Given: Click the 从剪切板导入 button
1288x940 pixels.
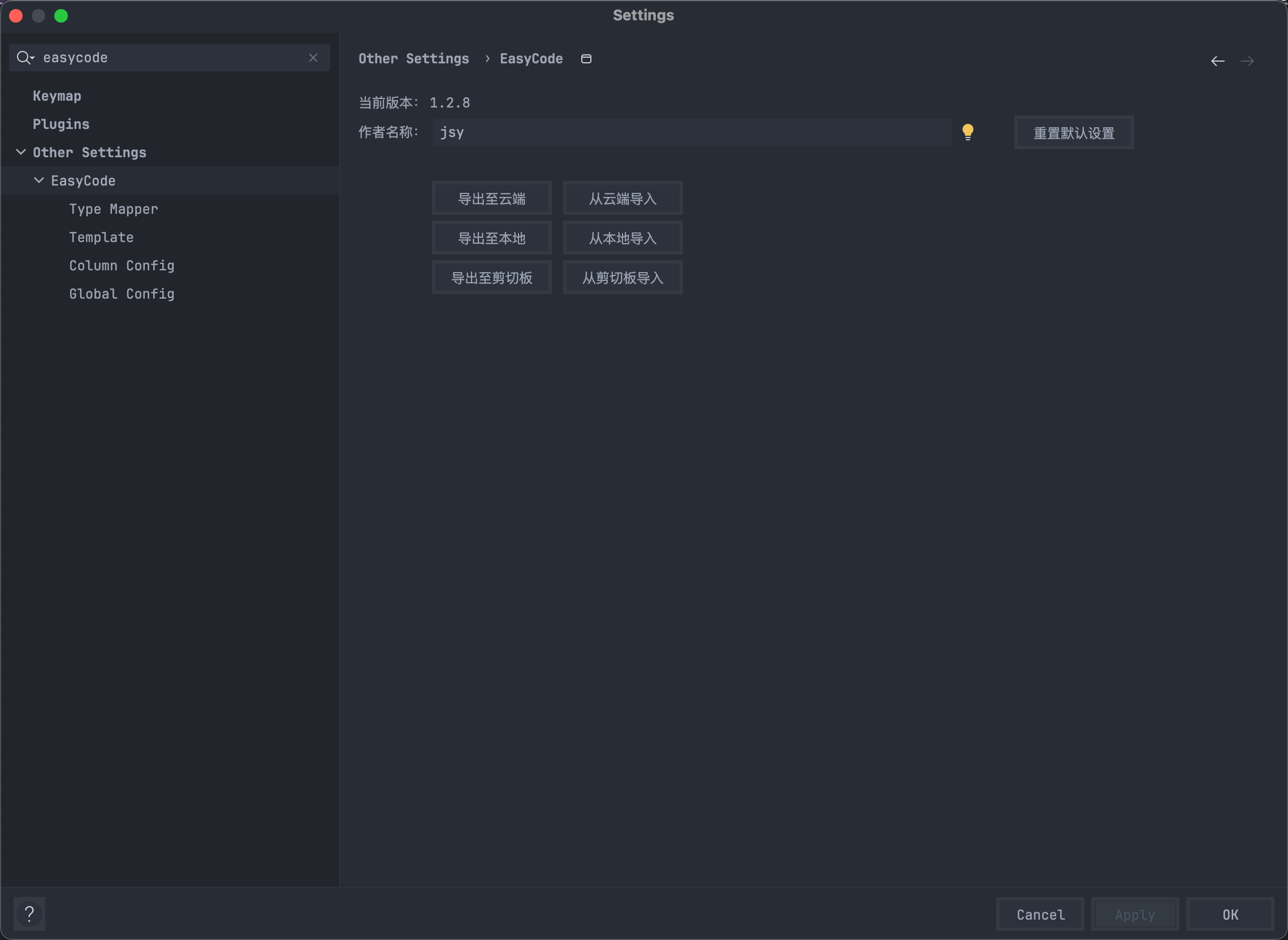Looking at the screenshot, I should coord(623,277).
